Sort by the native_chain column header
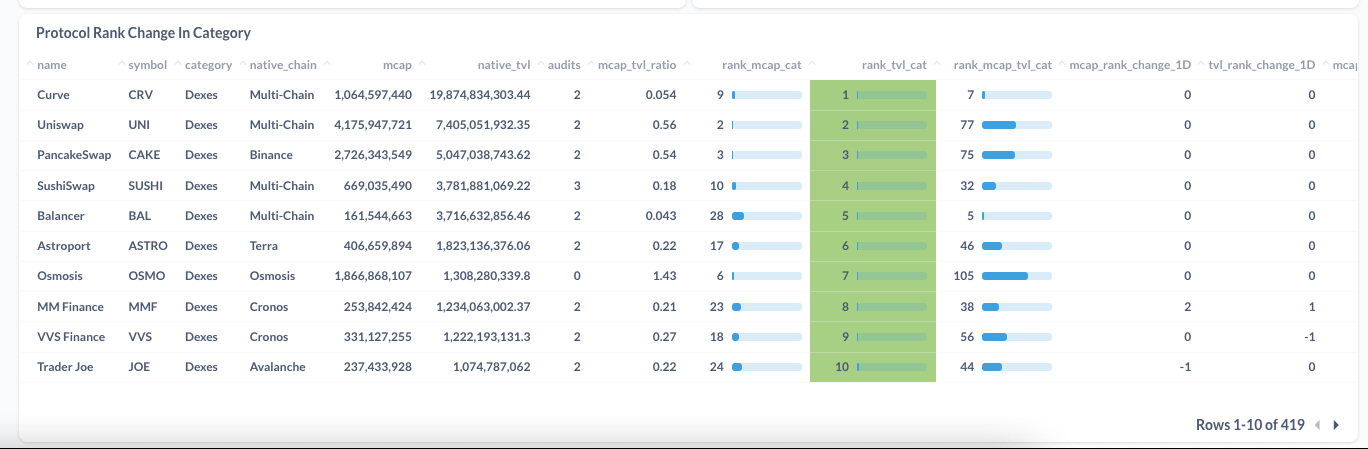This screenshot has width=1368, height=449. pos(283,65)
